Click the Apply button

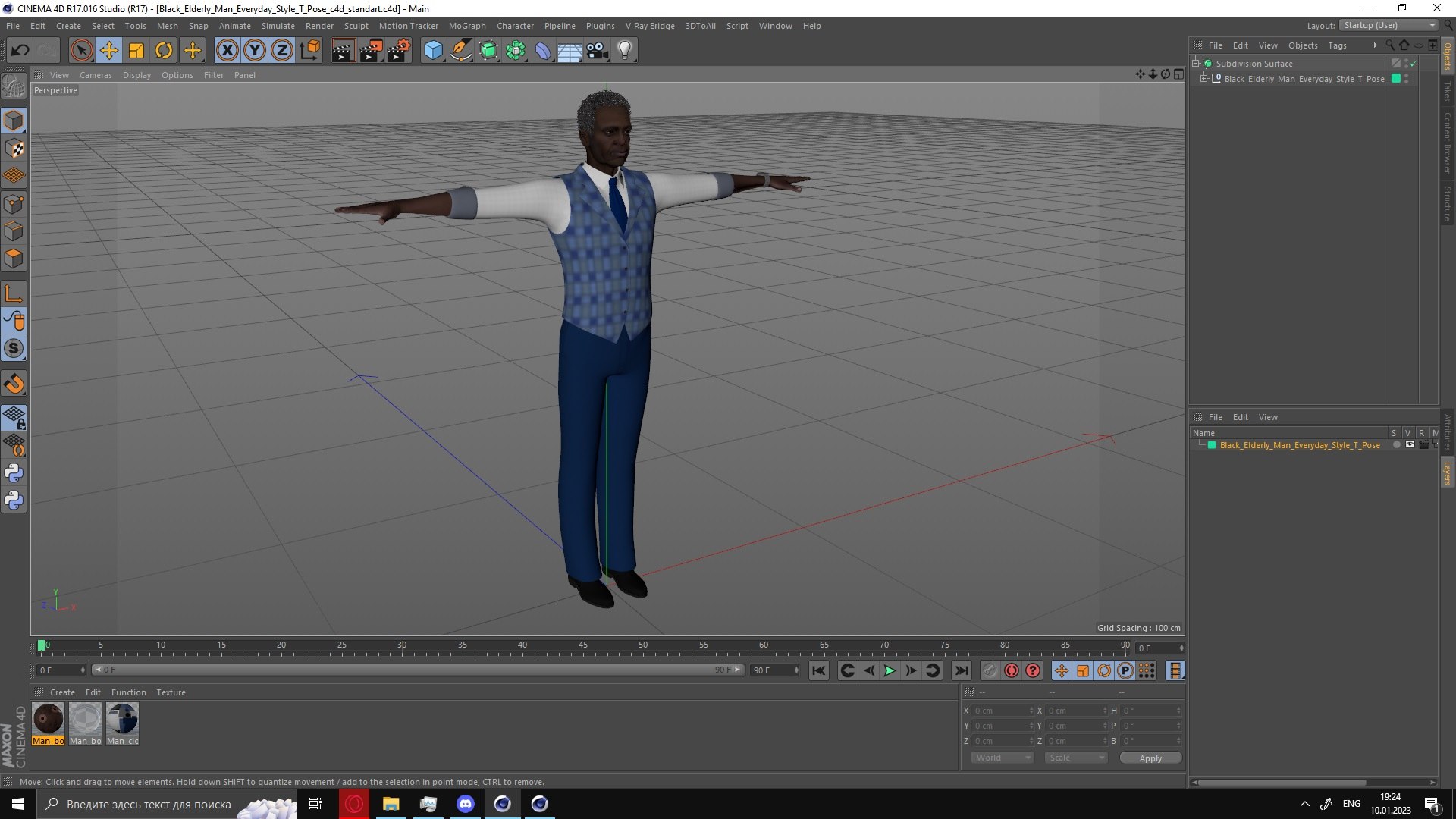click(x=1150, y=758)
